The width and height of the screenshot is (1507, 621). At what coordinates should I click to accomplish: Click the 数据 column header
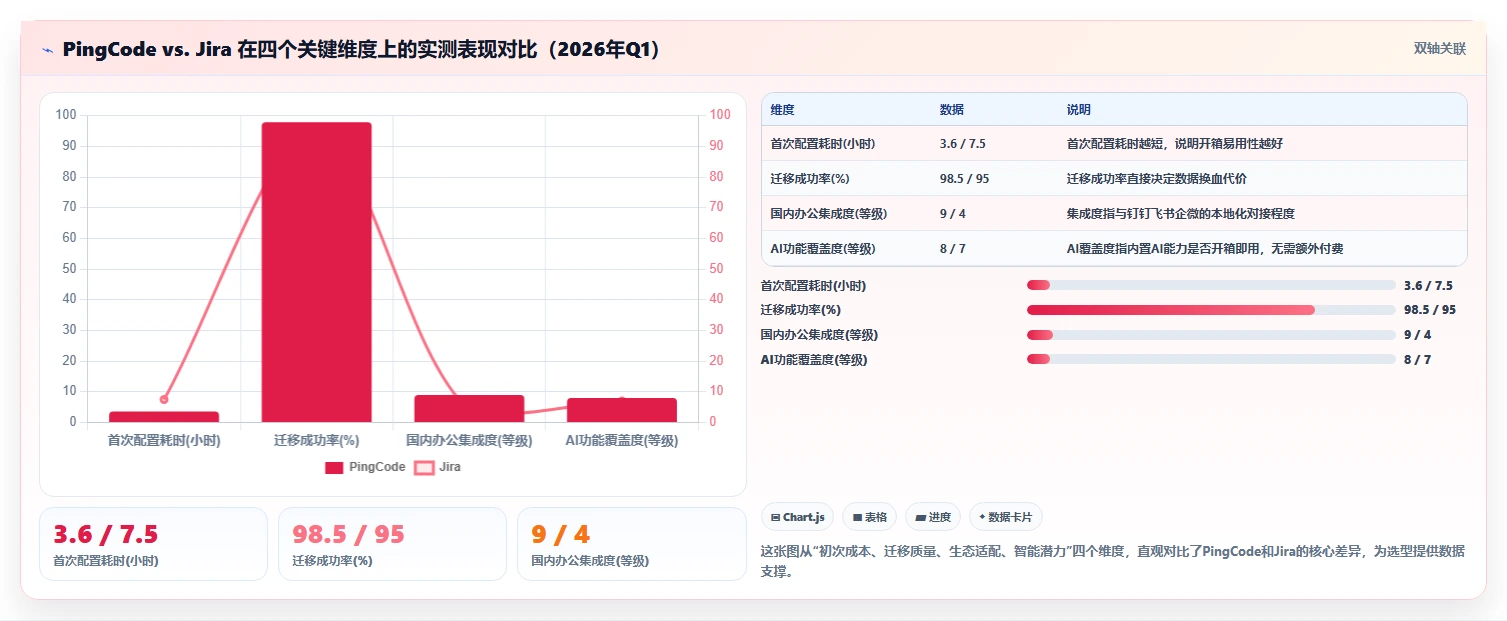(x=952, y=110)
